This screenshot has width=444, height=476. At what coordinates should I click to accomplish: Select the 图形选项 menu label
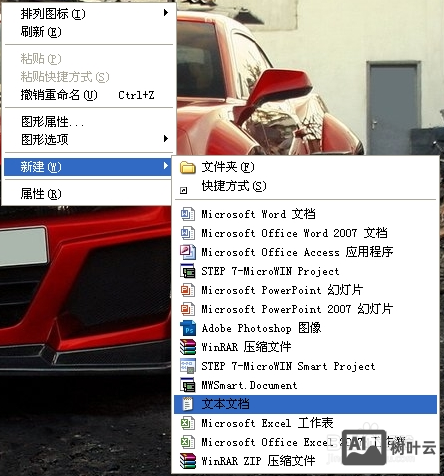tap(45, 139)
